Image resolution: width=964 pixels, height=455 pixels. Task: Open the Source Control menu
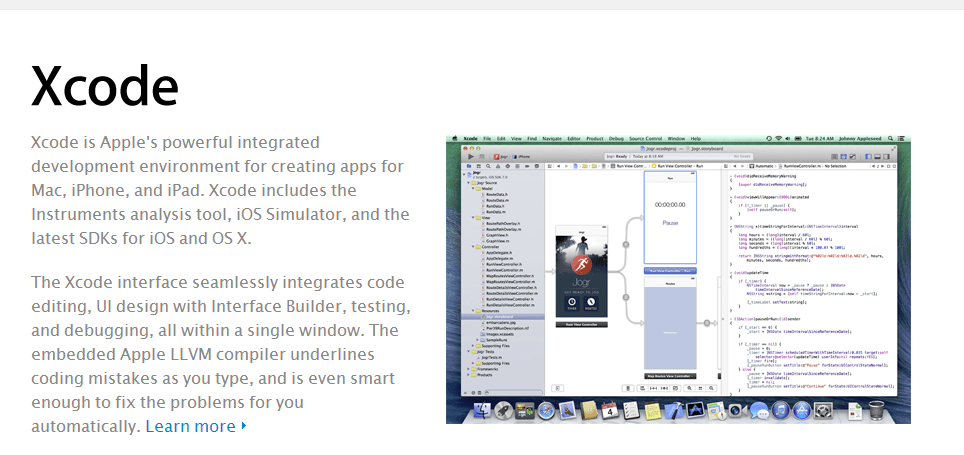coord(648,137)
